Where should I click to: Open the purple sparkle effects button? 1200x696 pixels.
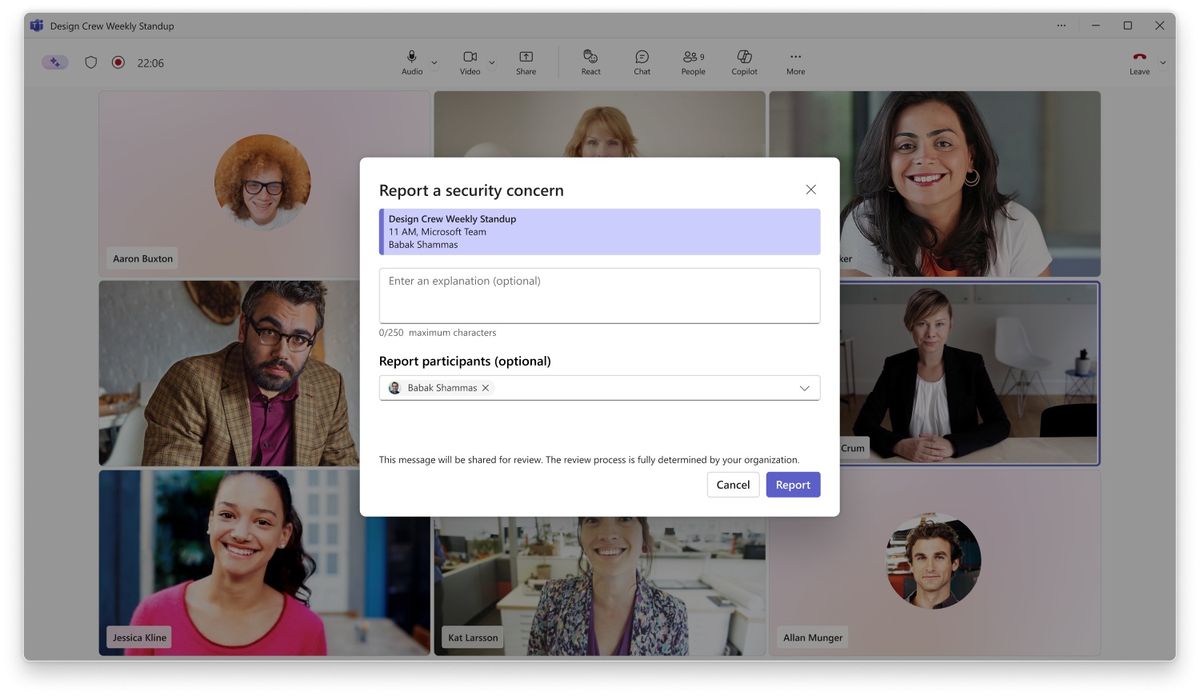pos(55,62)
